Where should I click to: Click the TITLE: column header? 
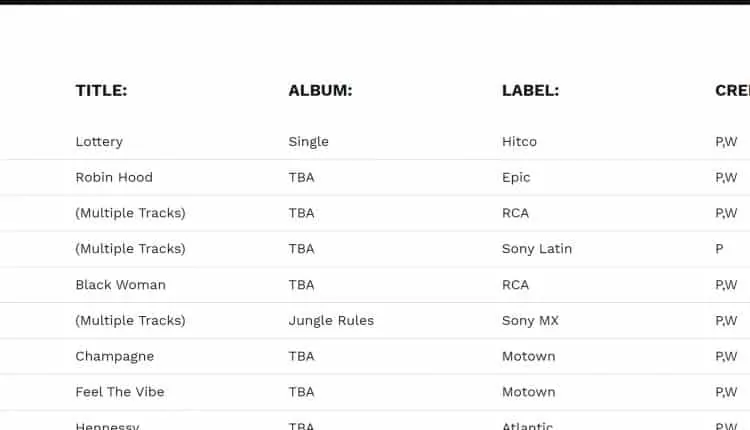pyautogui.click(x=101, y=91)
